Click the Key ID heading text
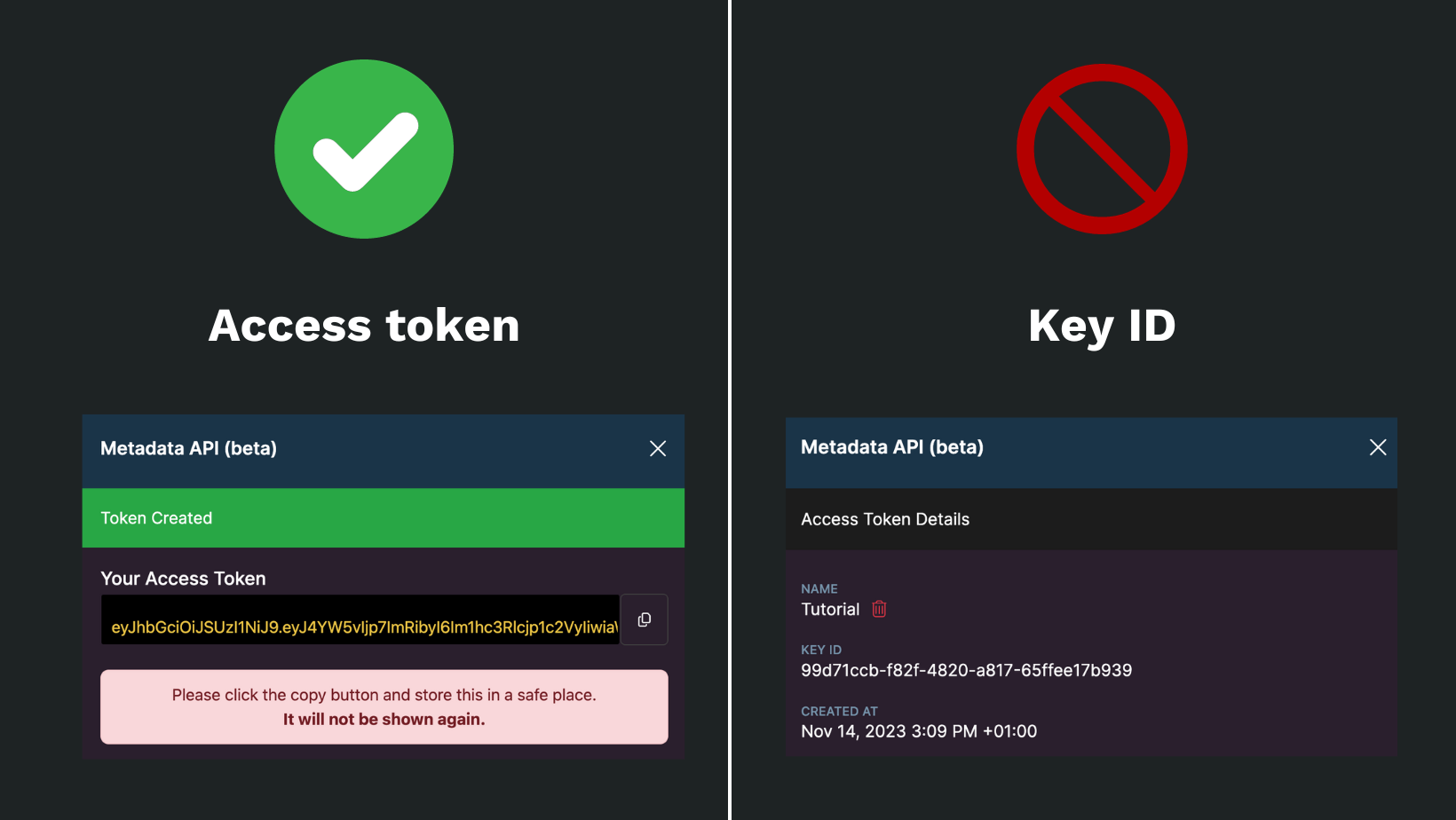1456x820 pixels. [x=1102, y=326]
